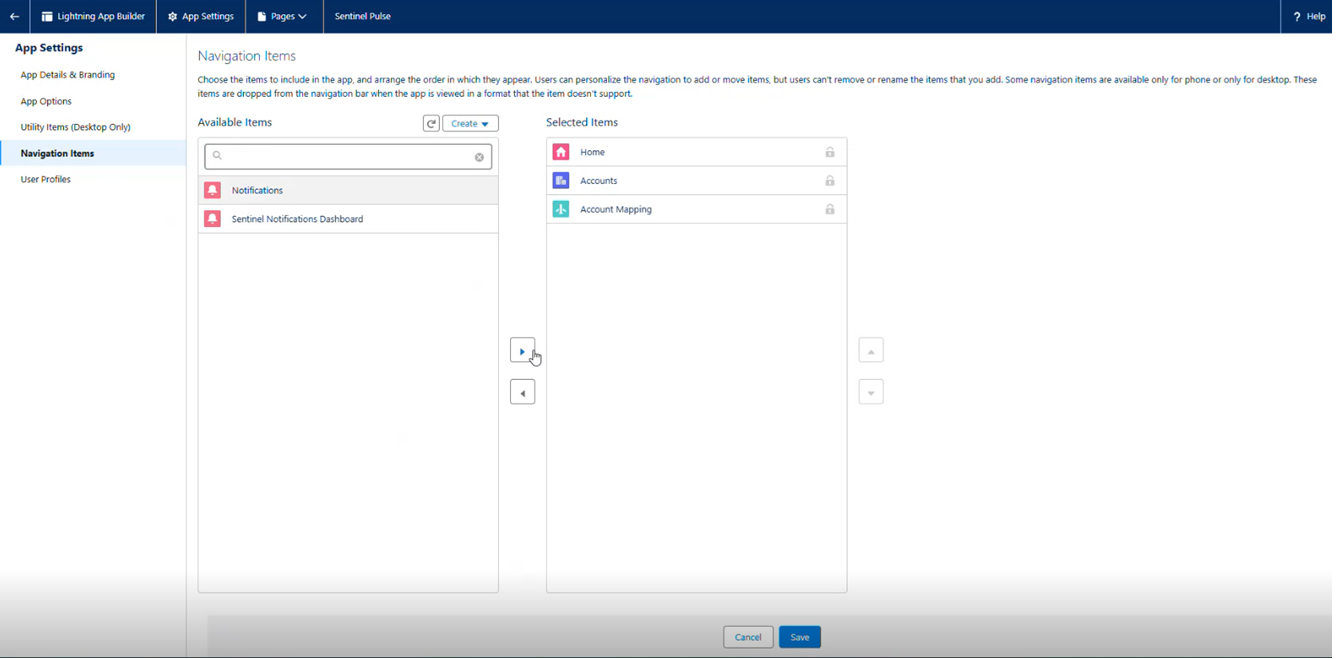Click the left arrow to remove the item
The width and height of the screenshot is (1336, 659).
pos(522,393)
